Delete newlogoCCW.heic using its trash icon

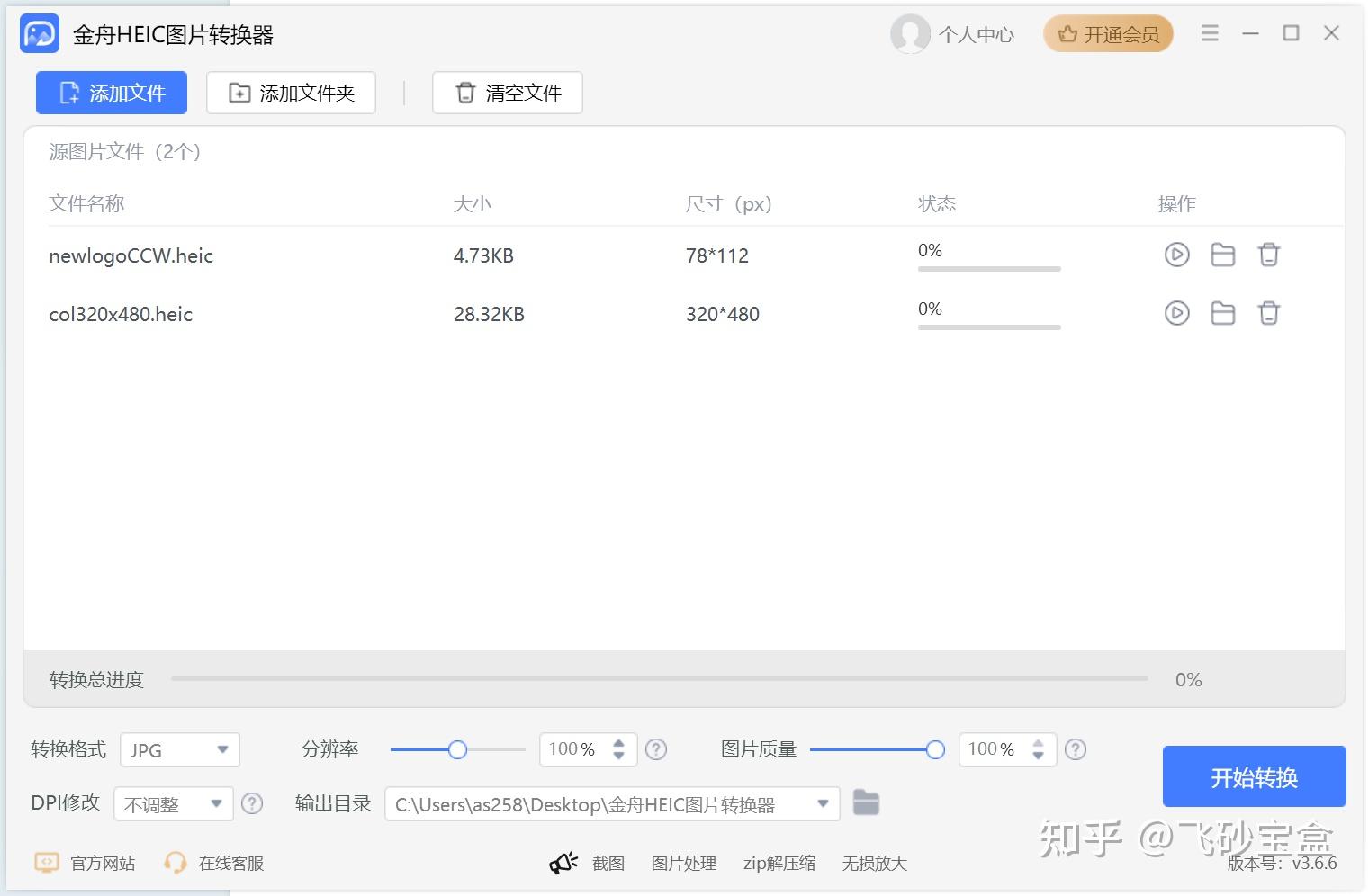point(1268,255)
